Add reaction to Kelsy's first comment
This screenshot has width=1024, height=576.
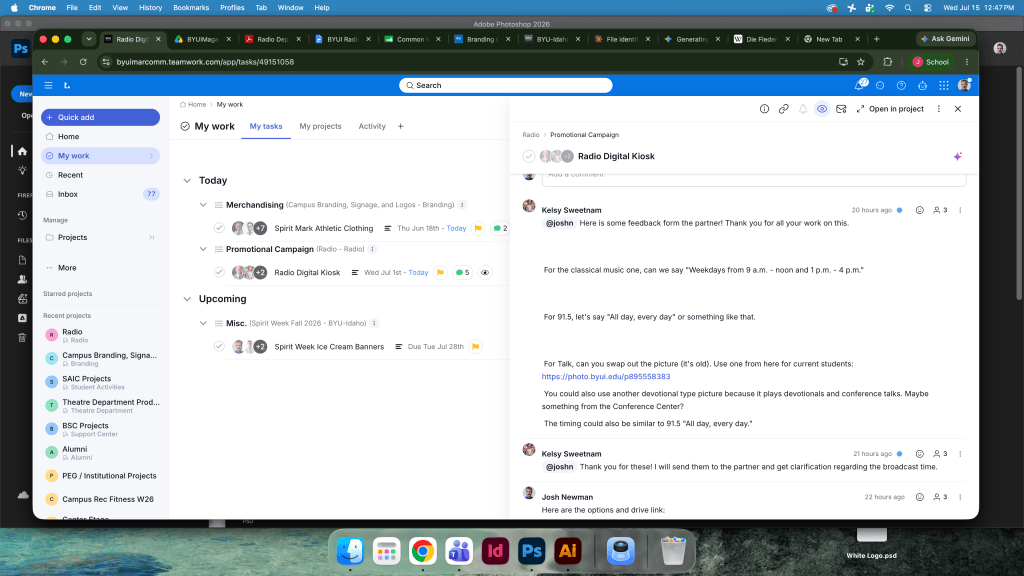tap(920, 210)
